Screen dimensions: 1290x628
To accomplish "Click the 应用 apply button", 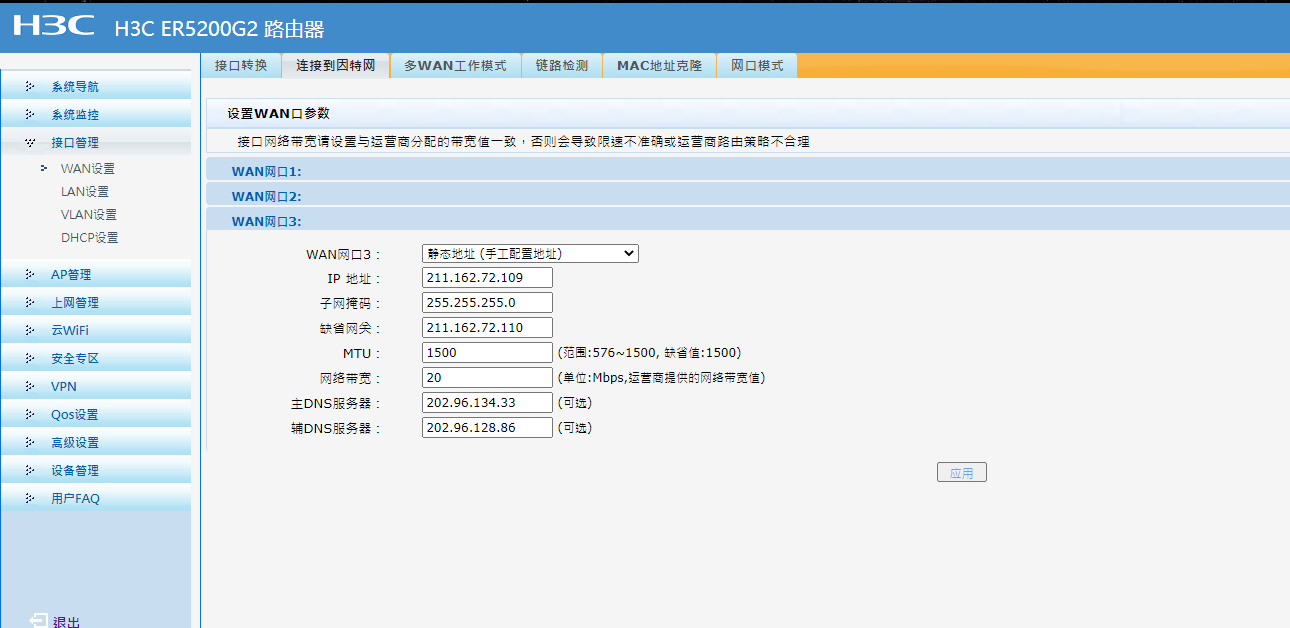I will [962, 473].
